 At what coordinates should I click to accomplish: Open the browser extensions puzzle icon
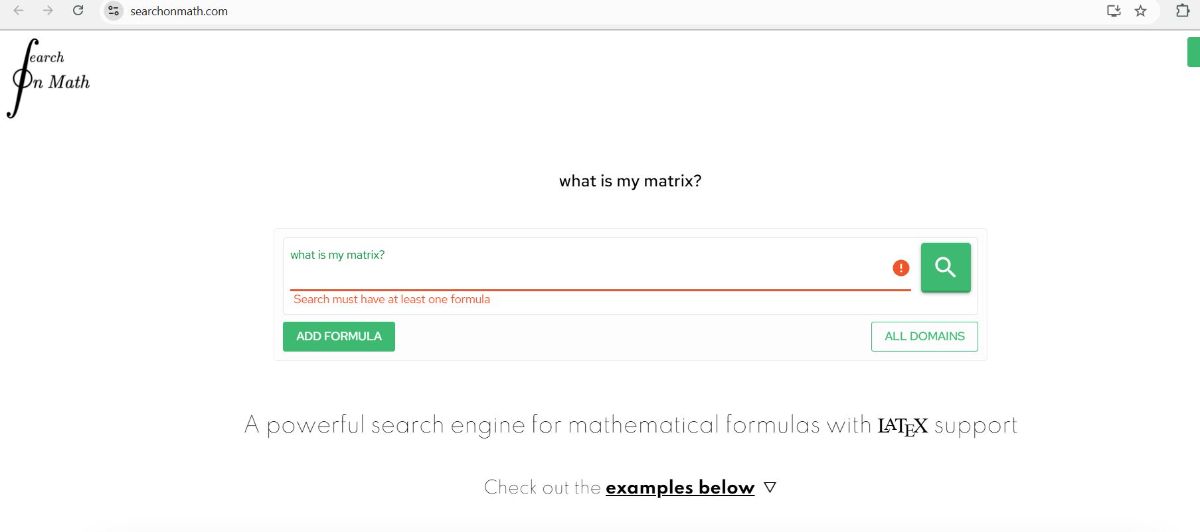click(x=1182, y=11)
